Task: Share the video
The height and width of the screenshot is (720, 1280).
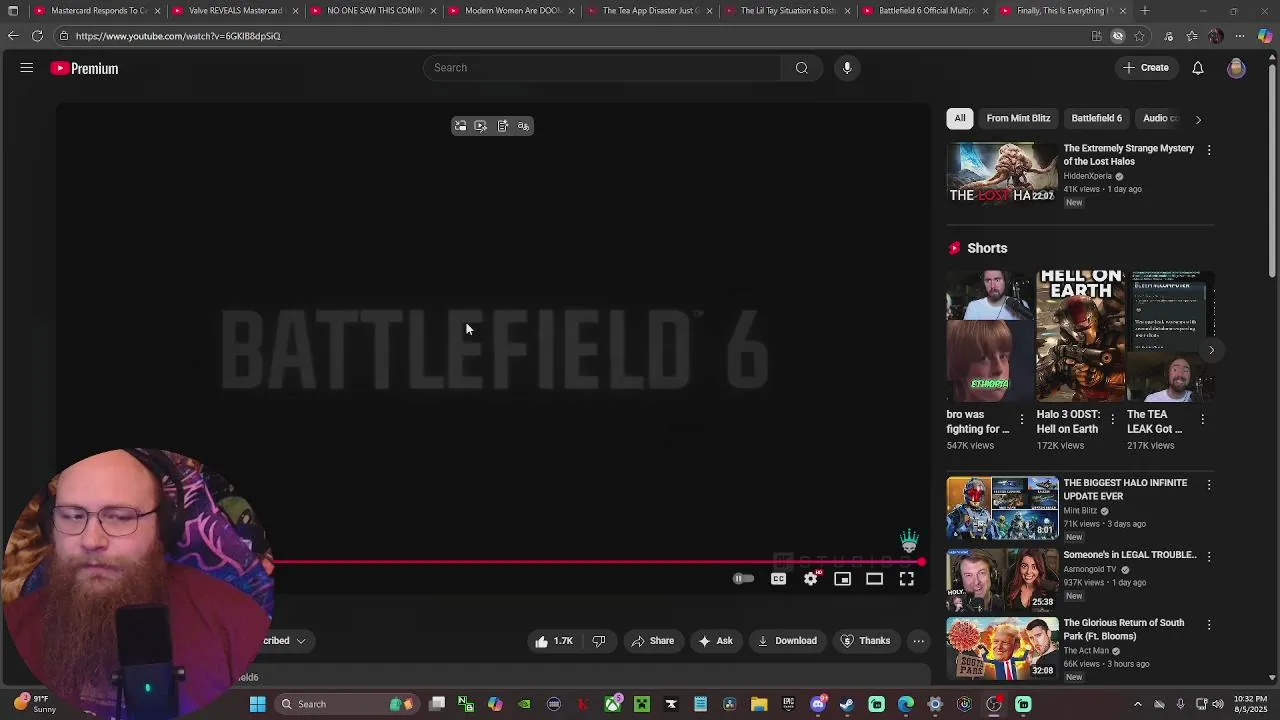Action: tap(652, 641)
